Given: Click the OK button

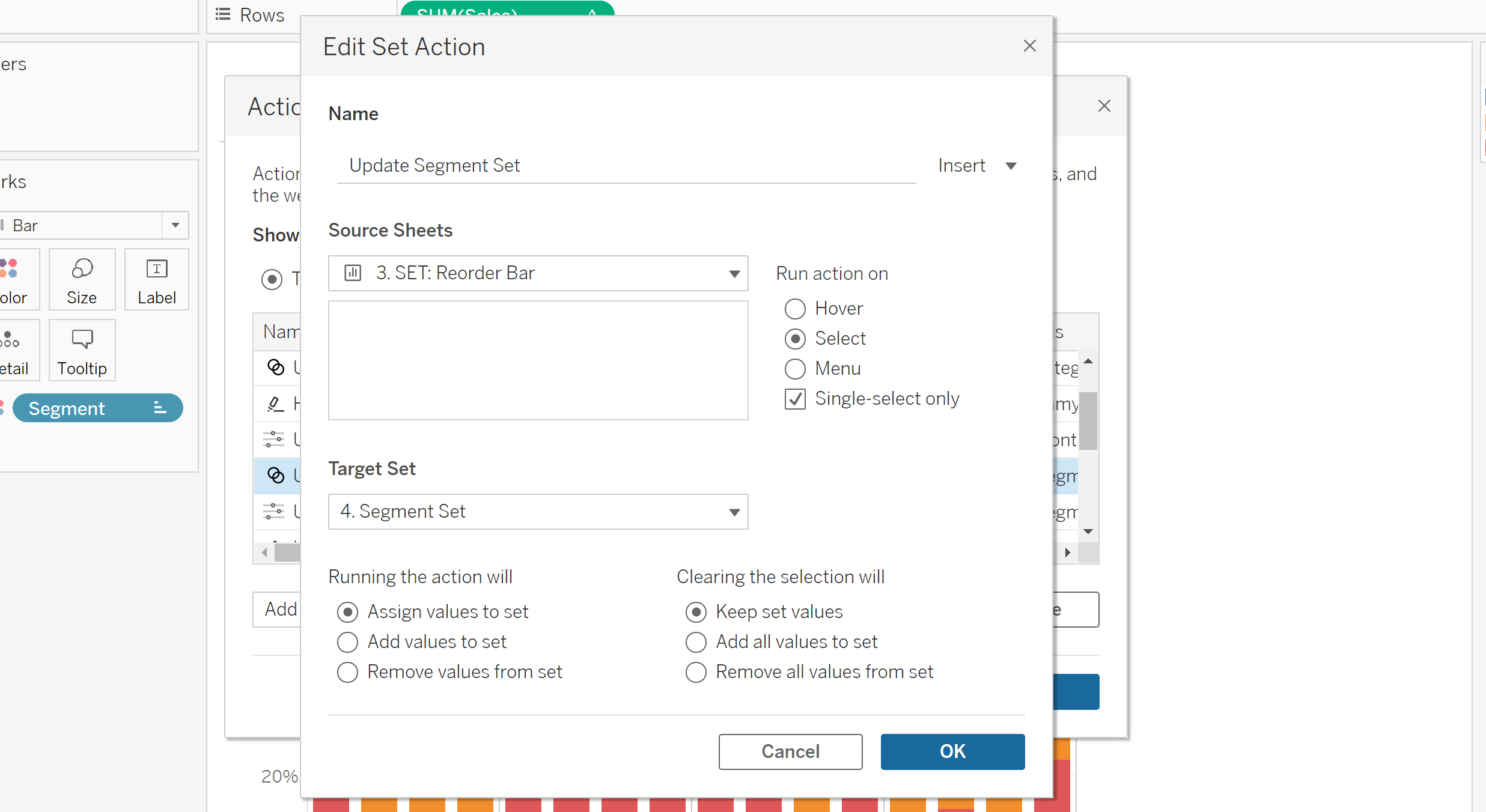Looking at the screenshot, I should [x=952, y=751].
